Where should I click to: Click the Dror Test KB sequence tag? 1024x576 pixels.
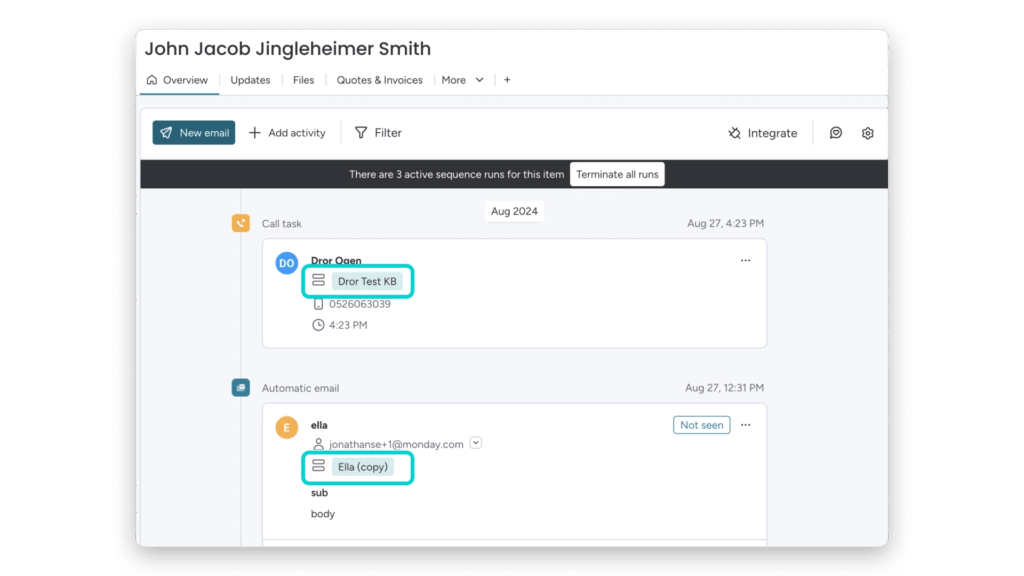click(367, 282)
